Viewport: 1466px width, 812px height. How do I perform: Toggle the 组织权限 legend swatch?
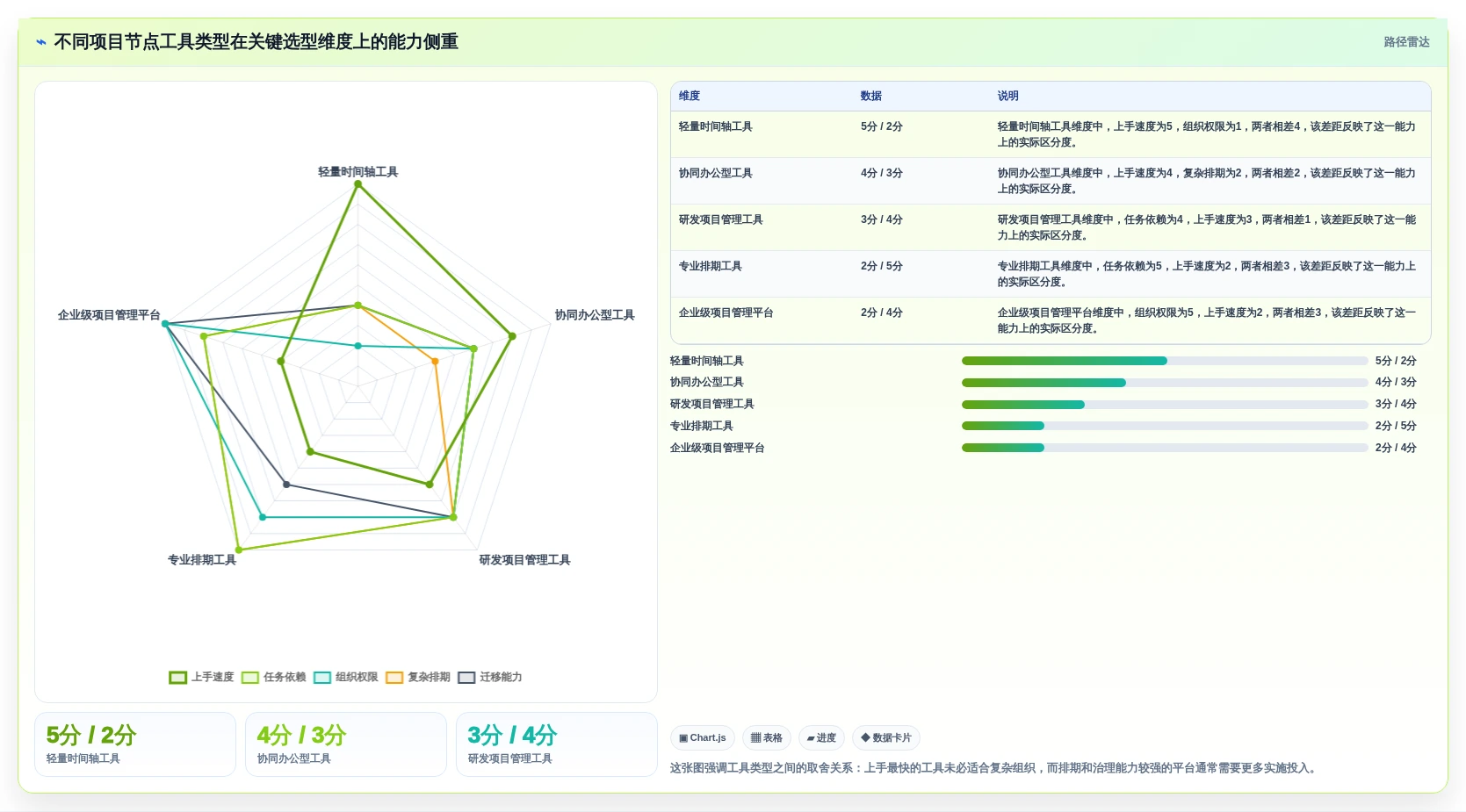321,678
